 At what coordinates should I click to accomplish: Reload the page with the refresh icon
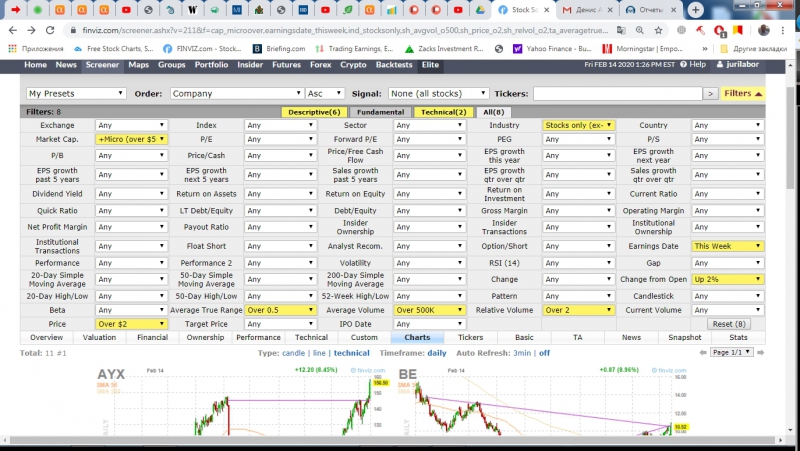pos(50,31)
